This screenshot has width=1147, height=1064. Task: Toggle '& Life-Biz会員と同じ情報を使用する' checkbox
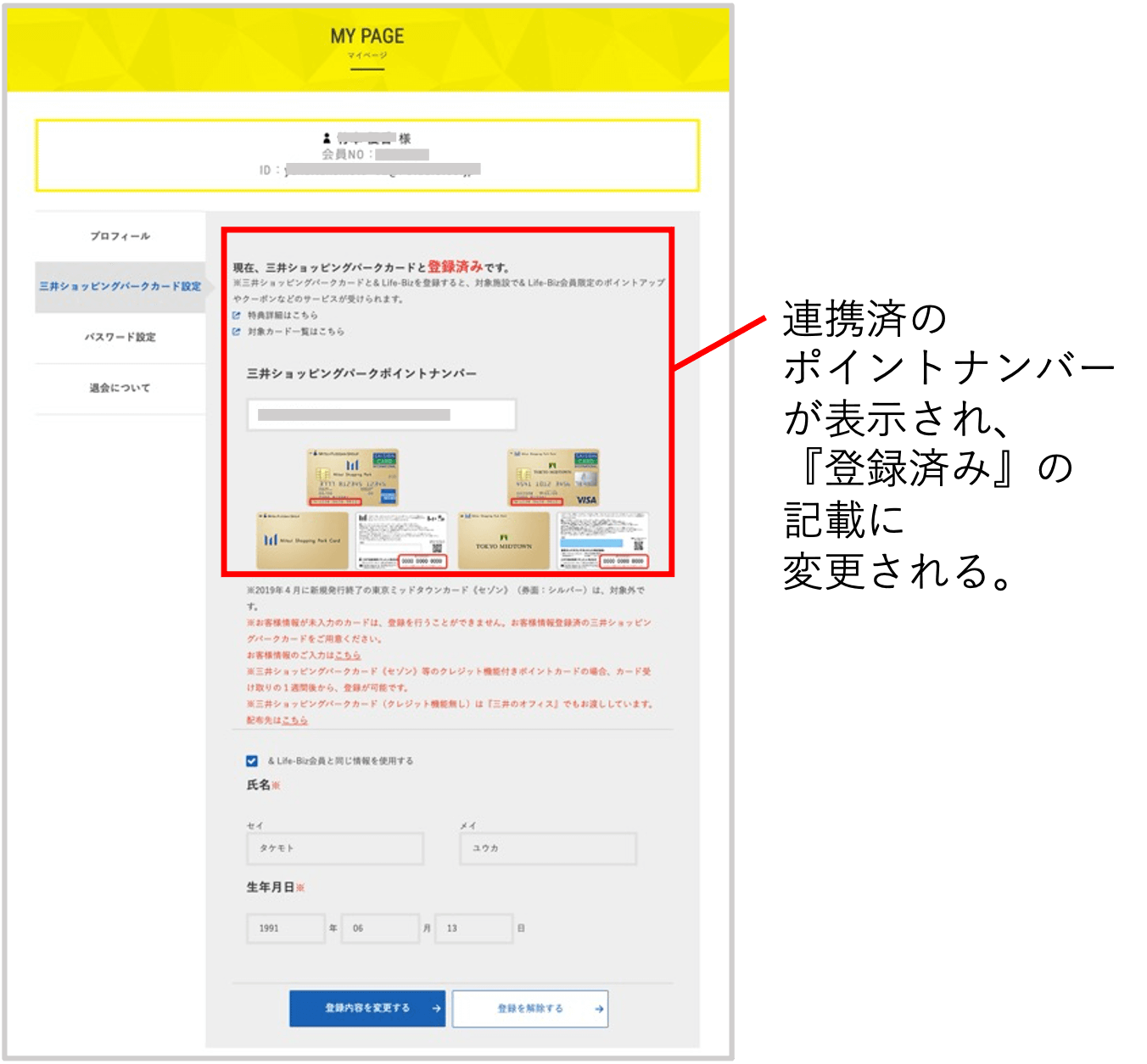(x=252, y=761)
